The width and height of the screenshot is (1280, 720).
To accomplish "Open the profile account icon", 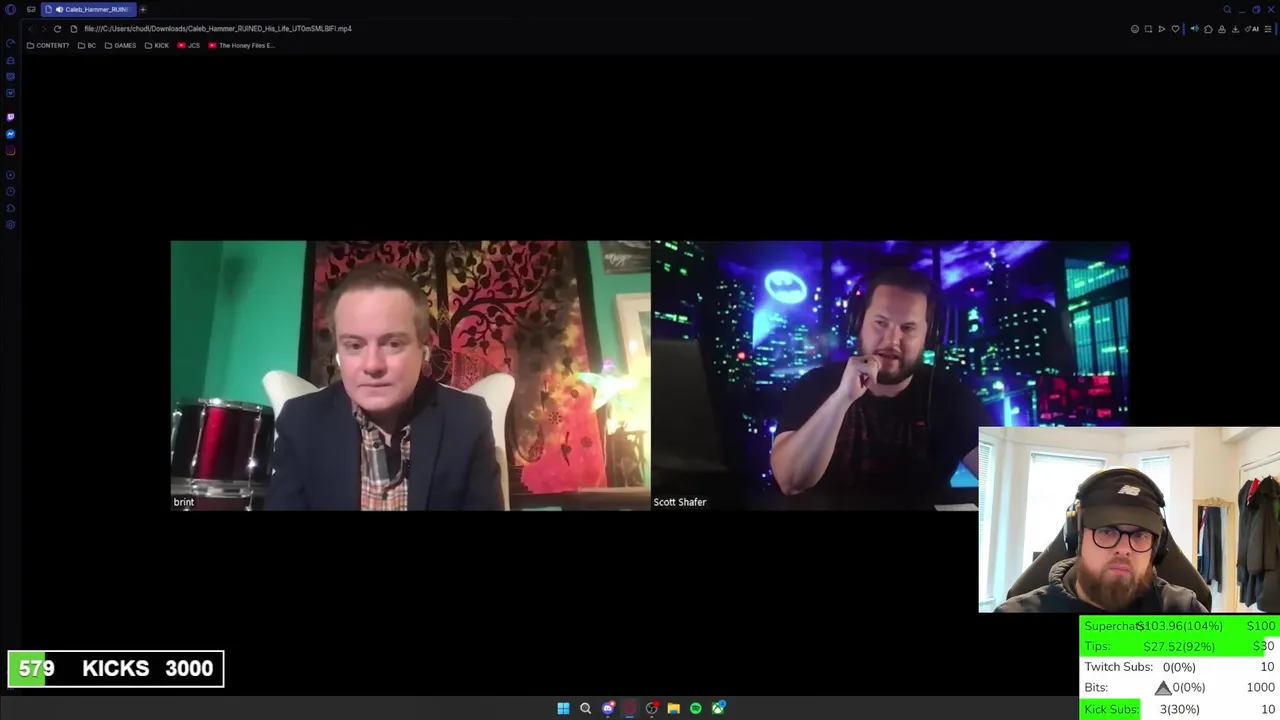I will pos(1221,29).
